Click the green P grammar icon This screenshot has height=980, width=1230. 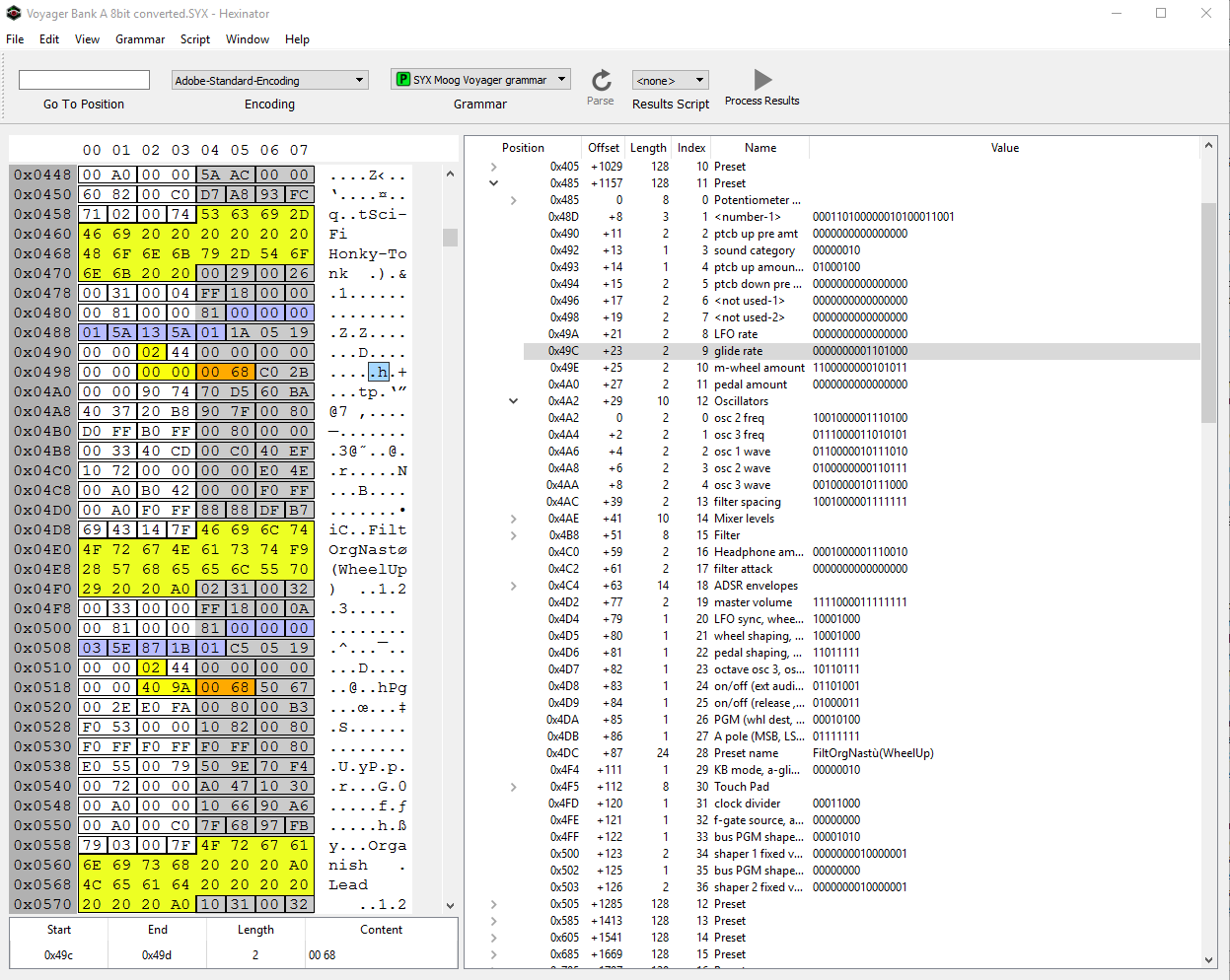[x=402, y=80]
